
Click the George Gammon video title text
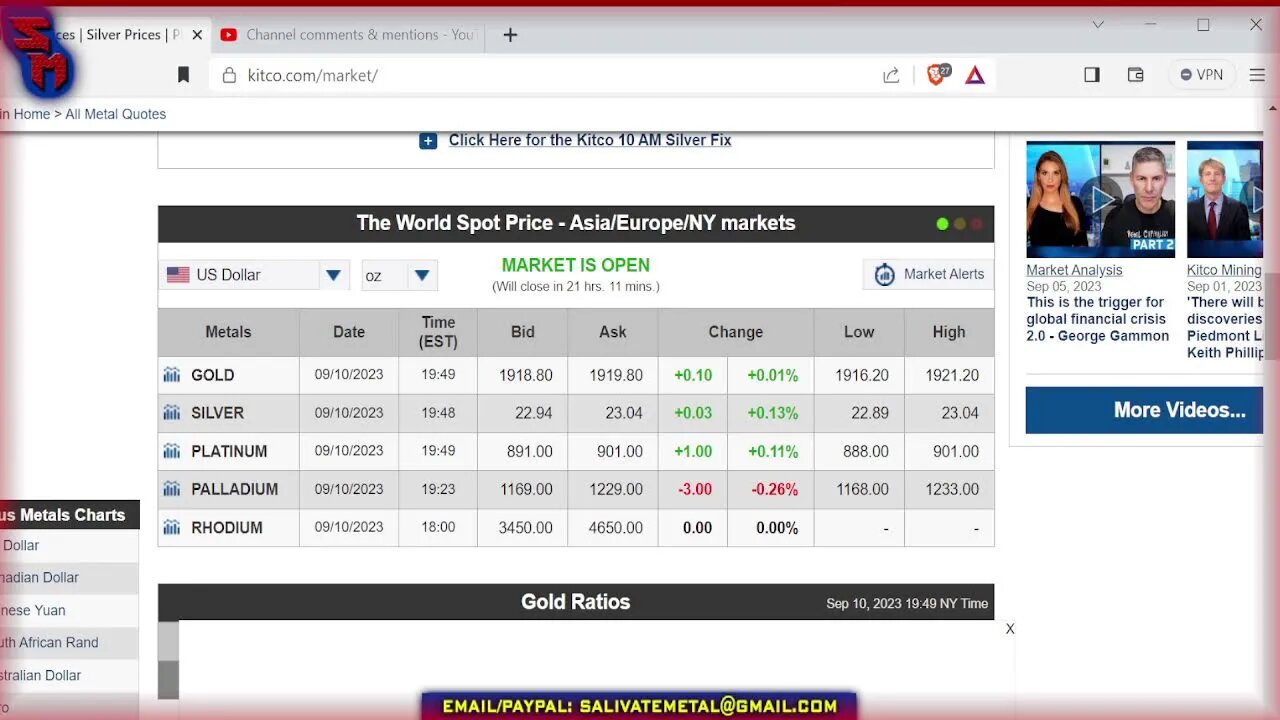point(1097,319)
